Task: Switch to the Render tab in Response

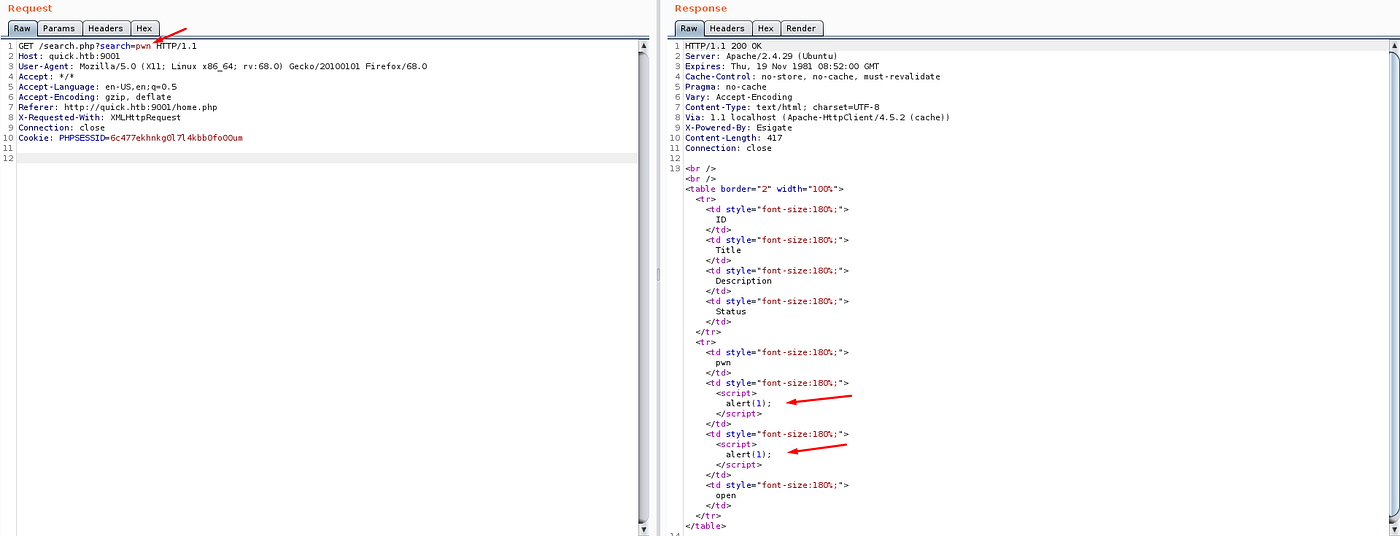Action: coord(801,28)
